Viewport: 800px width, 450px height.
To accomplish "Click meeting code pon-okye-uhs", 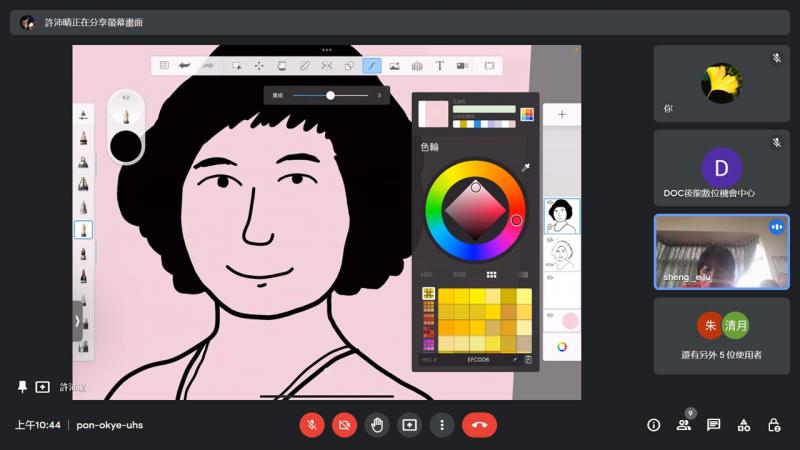I will [110, 425].
